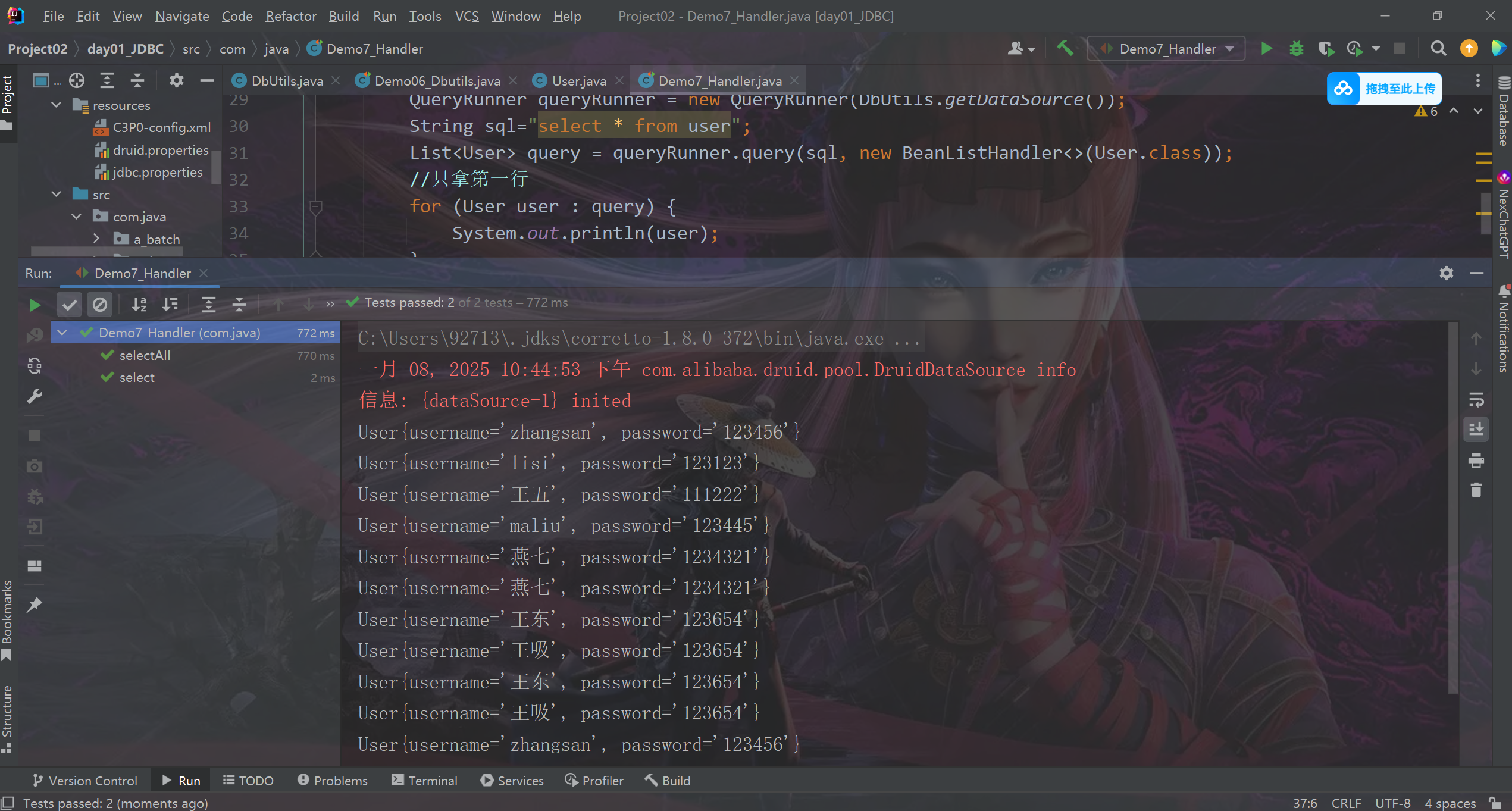Run with Coverage icon in the top toolbar
The image size is (1512, 811).
(1326, 49)
